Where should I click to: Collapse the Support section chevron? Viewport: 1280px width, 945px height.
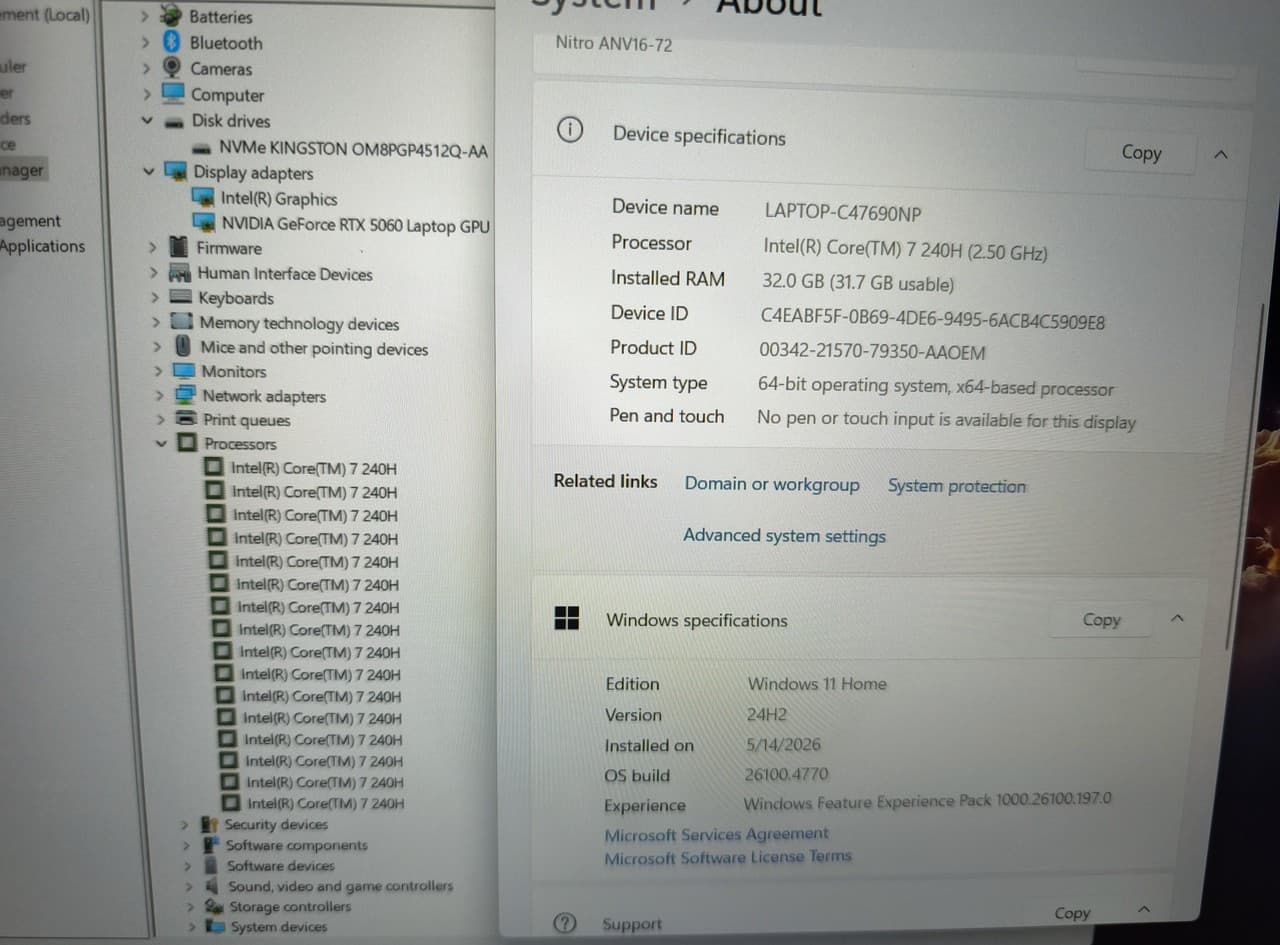point(1144,909)
